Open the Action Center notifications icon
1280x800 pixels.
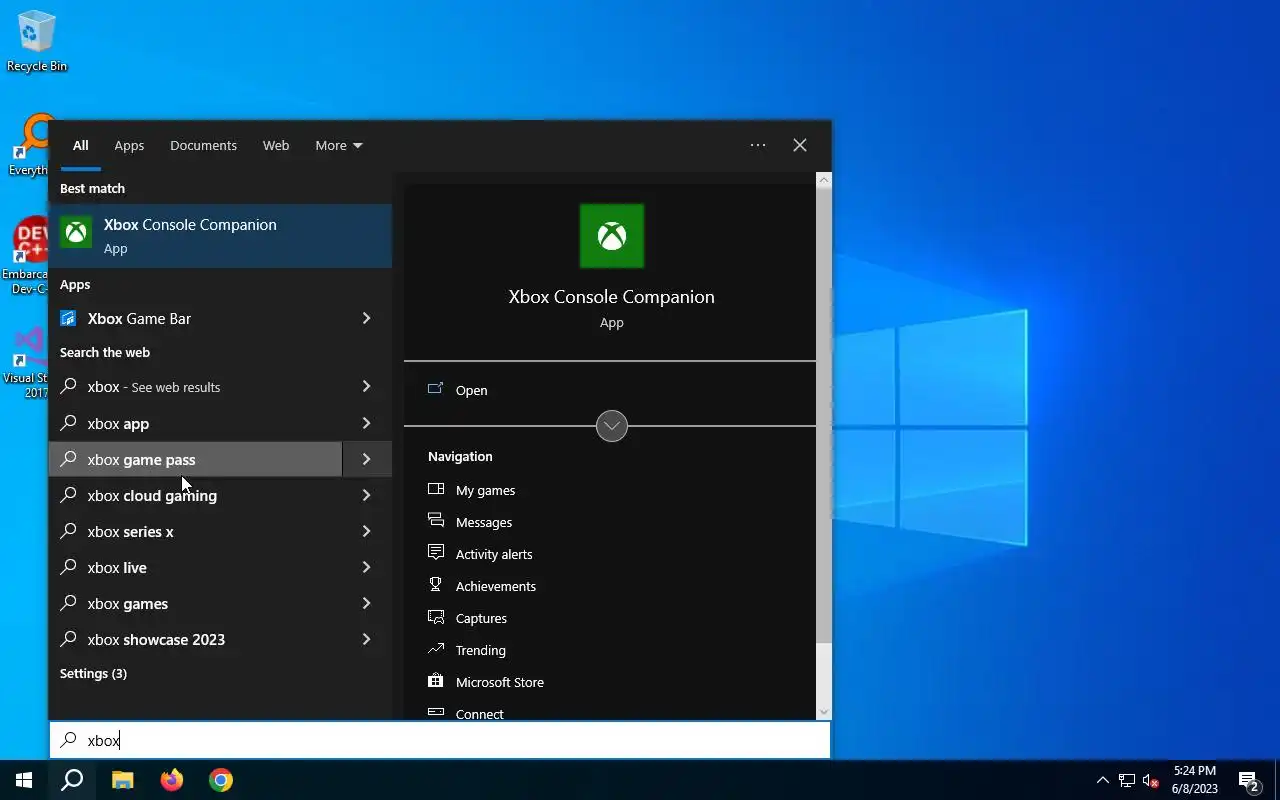pos(1248,780)
